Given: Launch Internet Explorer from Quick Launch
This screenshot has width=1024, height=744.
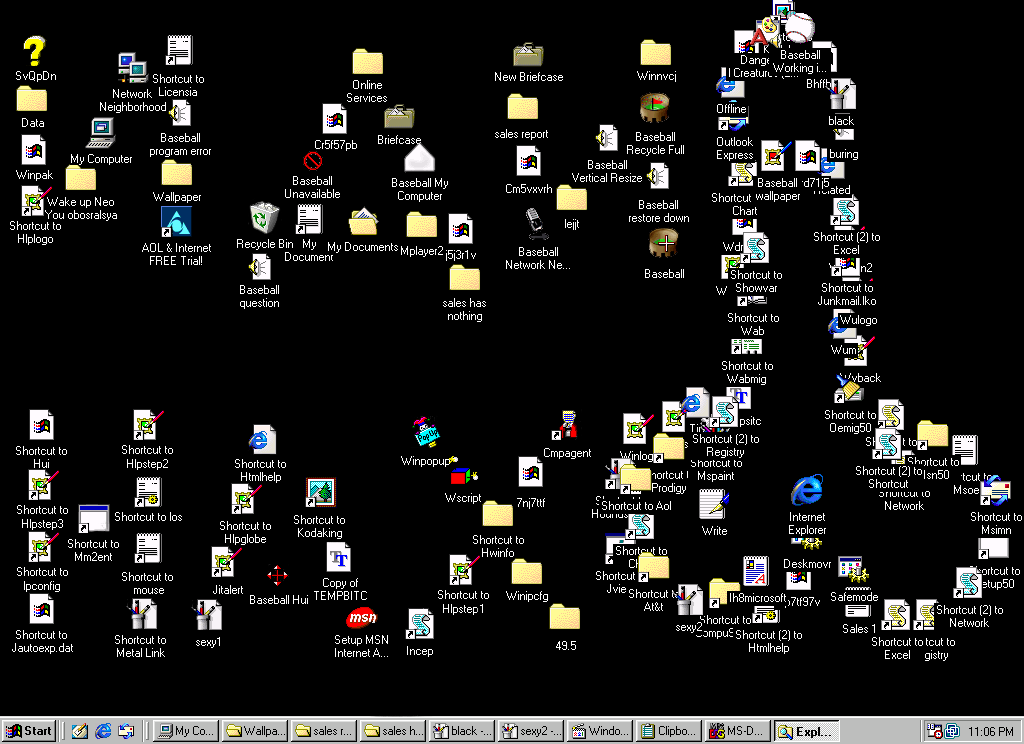Looking at the screenshot, I should tap(103, 731).
